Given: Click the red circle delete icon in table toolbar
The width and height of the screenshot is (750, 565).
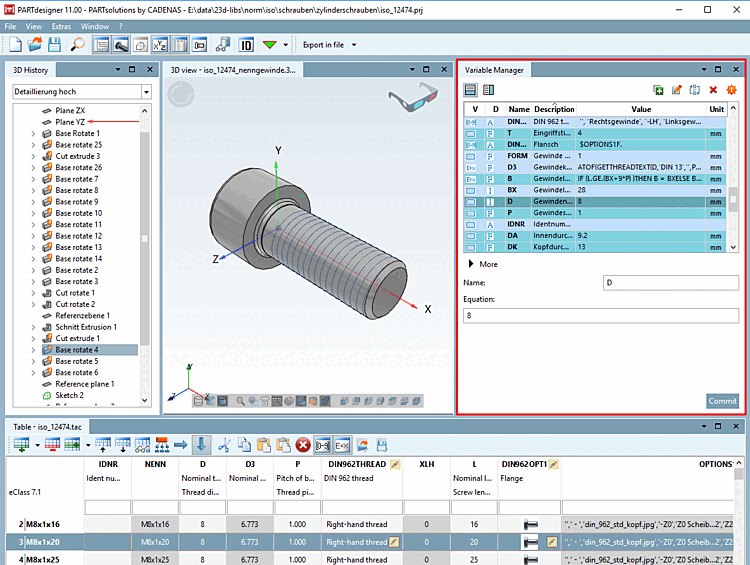Looking at the screenshot, I should [x=303, y=444].
